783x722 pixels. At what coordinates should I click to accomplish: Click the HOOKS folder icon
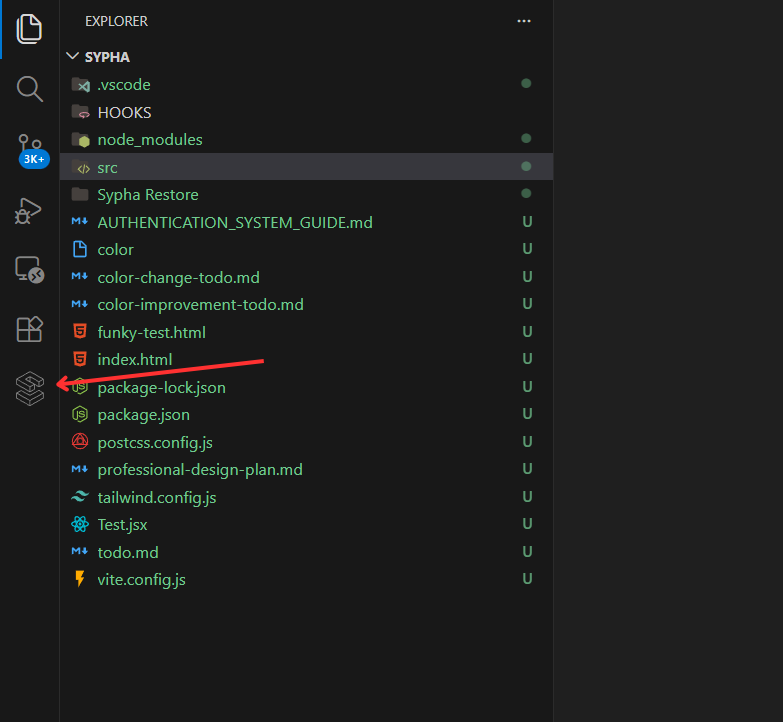pos(80,112)
